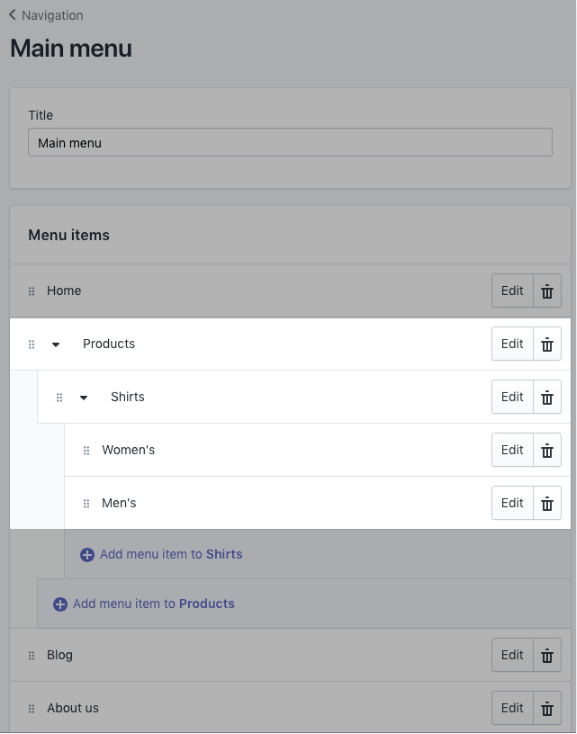
Task: Remove the Women's menu item
Action: 547,450
